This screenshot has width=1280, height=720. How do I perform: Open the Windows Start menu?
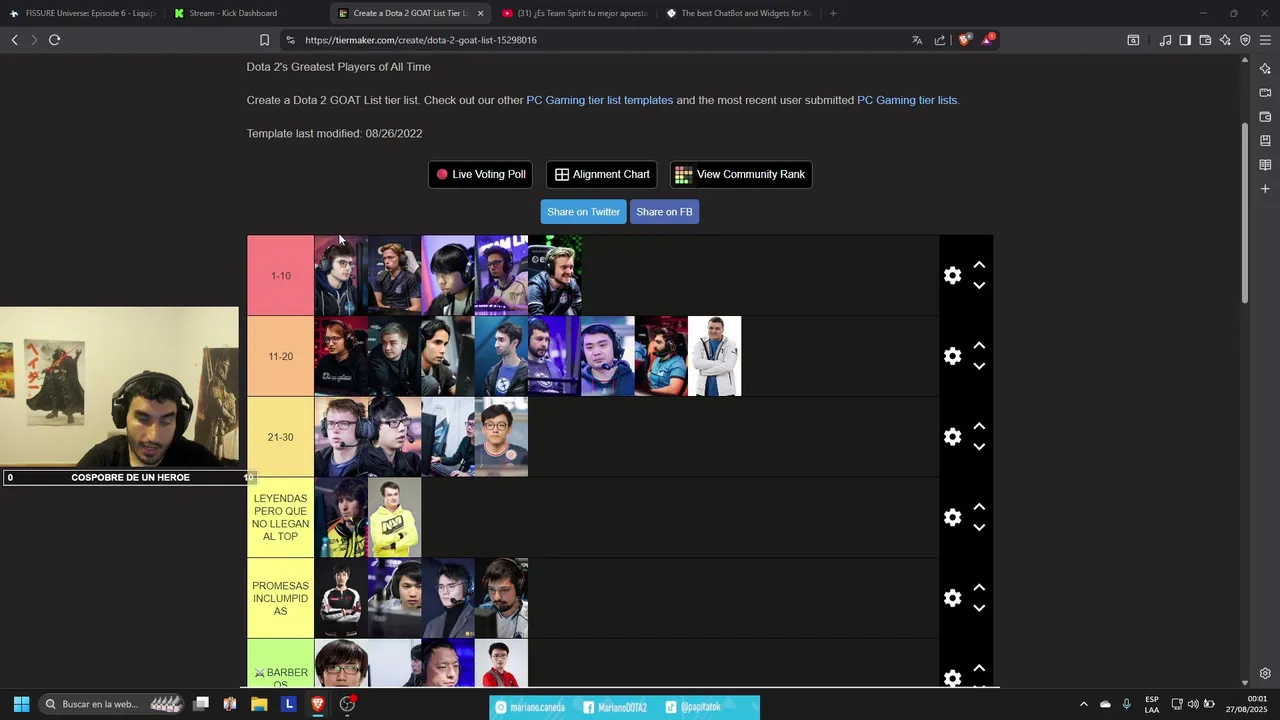click(x=21, y=704)
